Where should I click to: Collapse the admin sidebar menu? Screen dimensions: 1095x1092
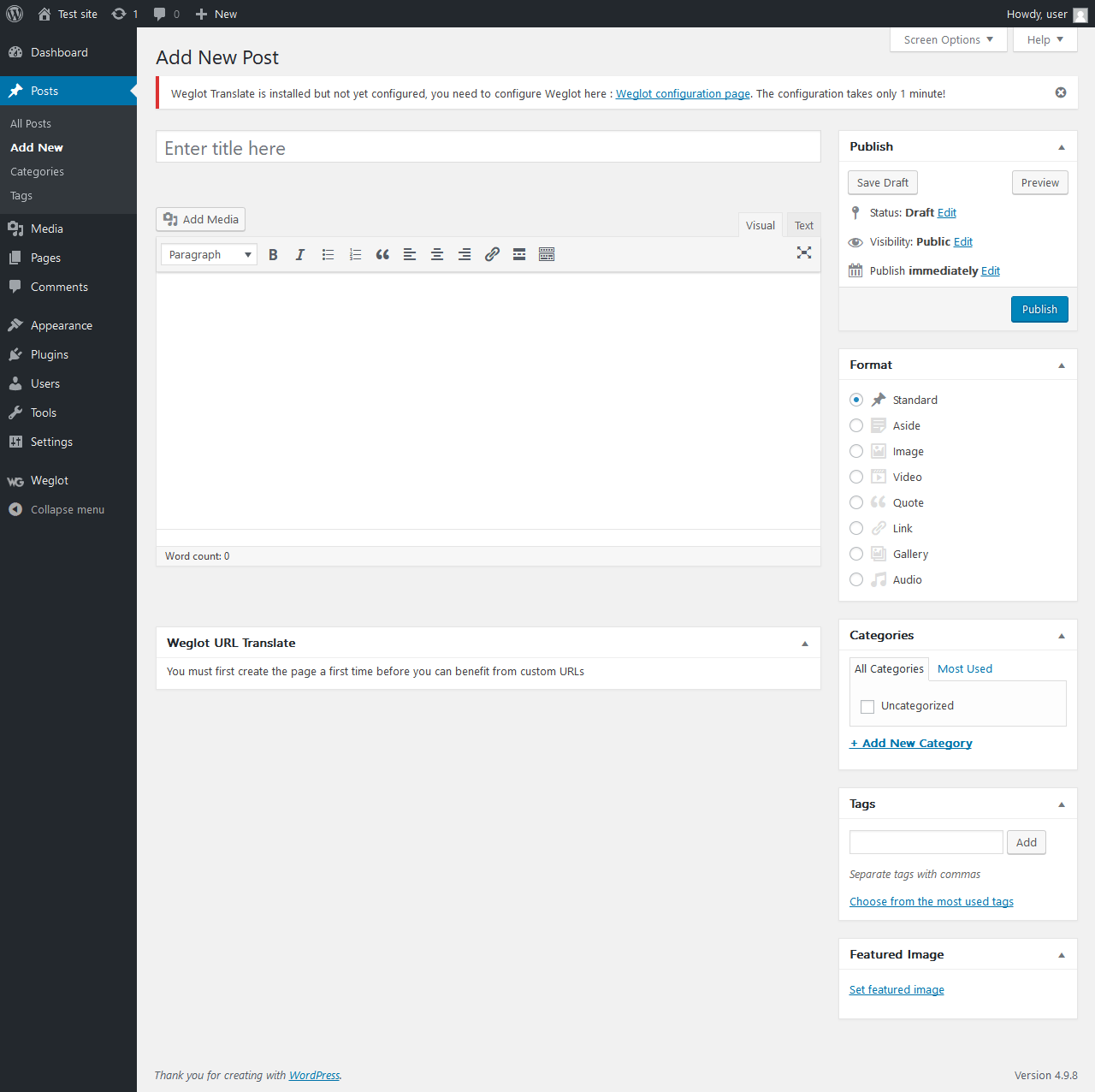68,509
